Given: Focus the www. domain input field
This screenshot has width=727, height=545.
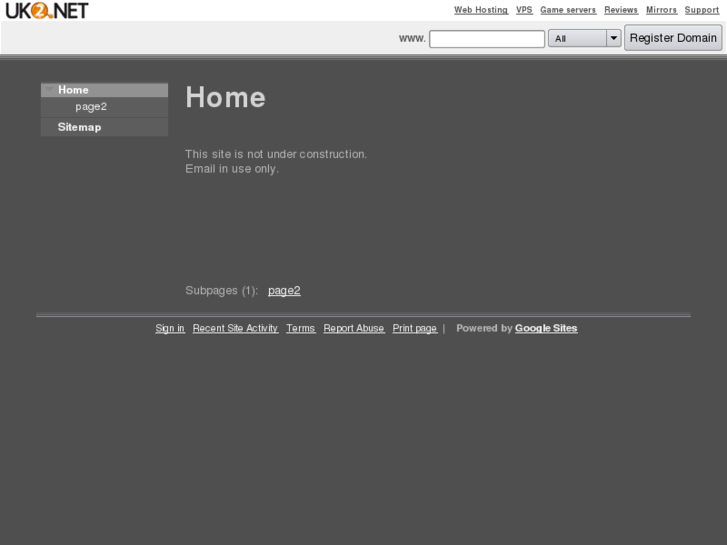Looking at the screenshot, I should [x=487, y=38].
